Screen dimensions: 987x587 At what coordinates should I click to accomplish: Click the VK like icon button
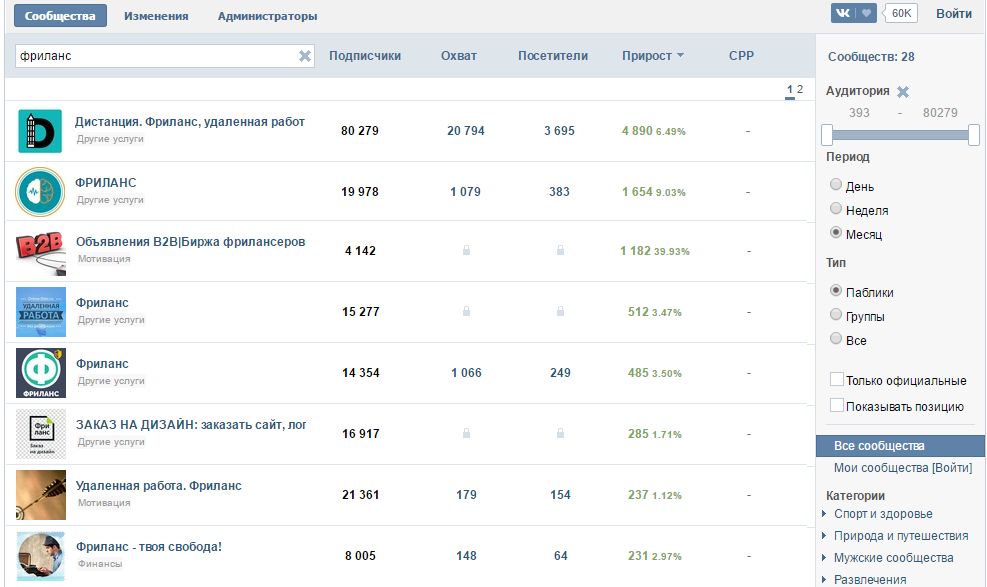point(854,13)
